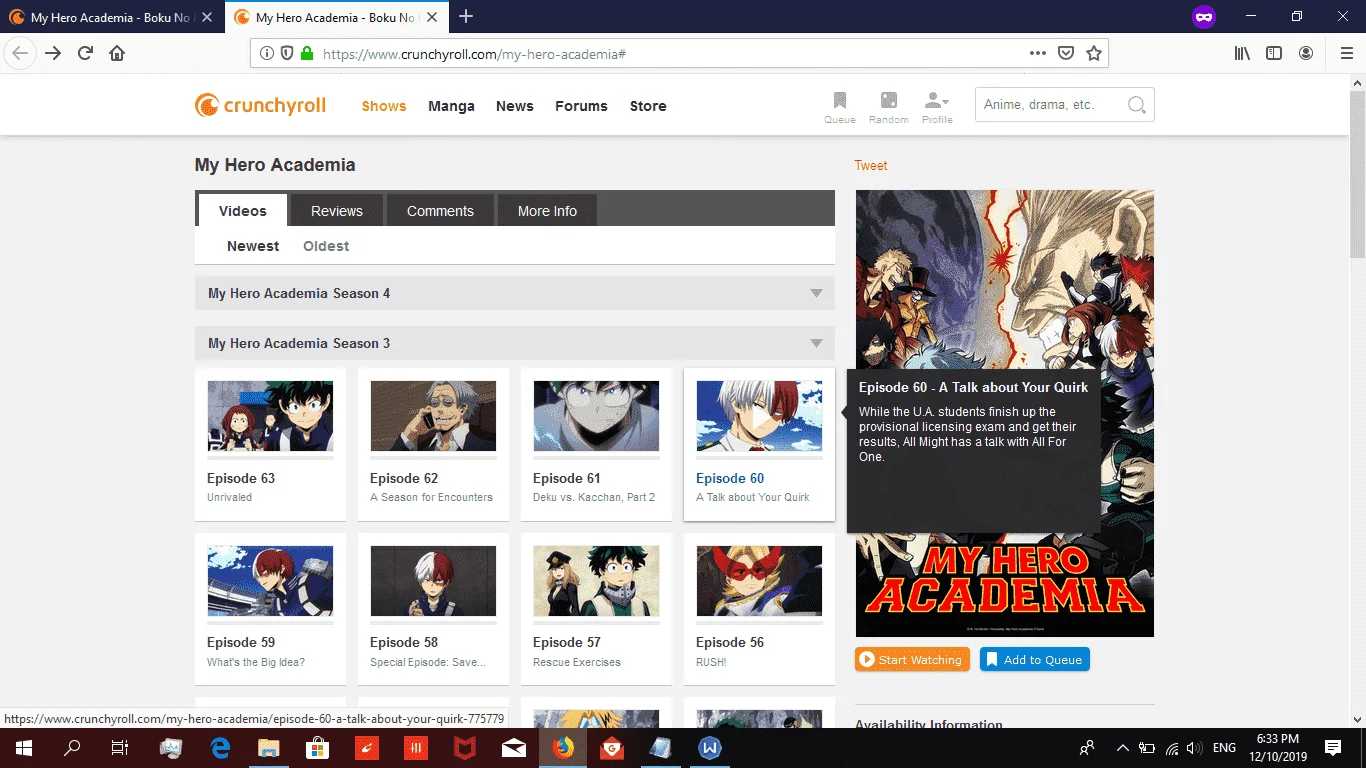
Task: Open Episode 58 thumbnail image
Action: click(x=433, y=581)
